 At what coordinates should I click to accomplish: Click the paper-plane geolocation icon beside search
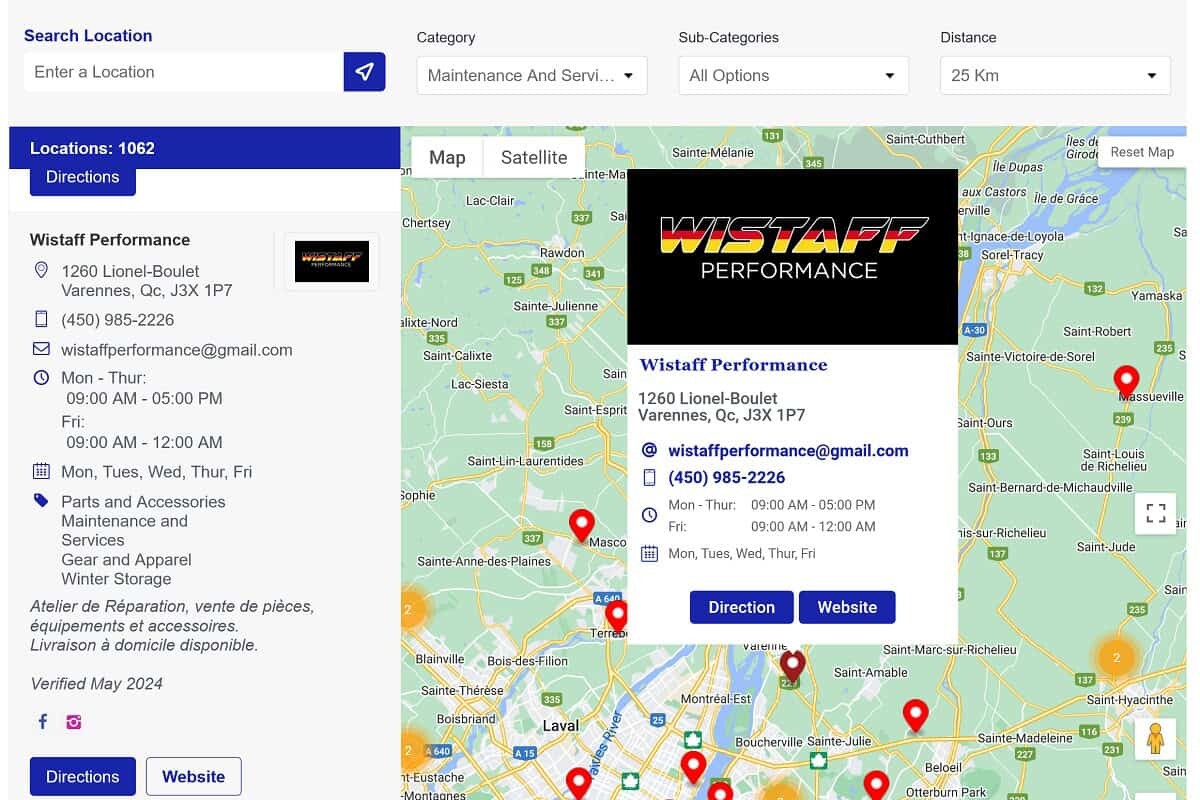364,71
